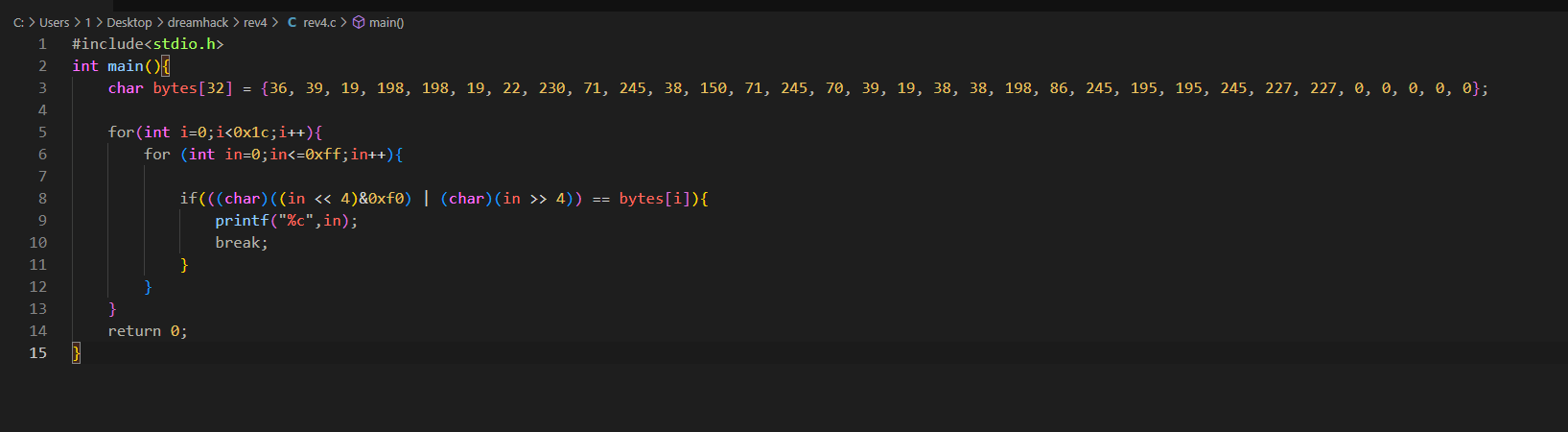Select line number 10 in gutter
Viewport: 1568px width, 432px height.
pos(38,243)
